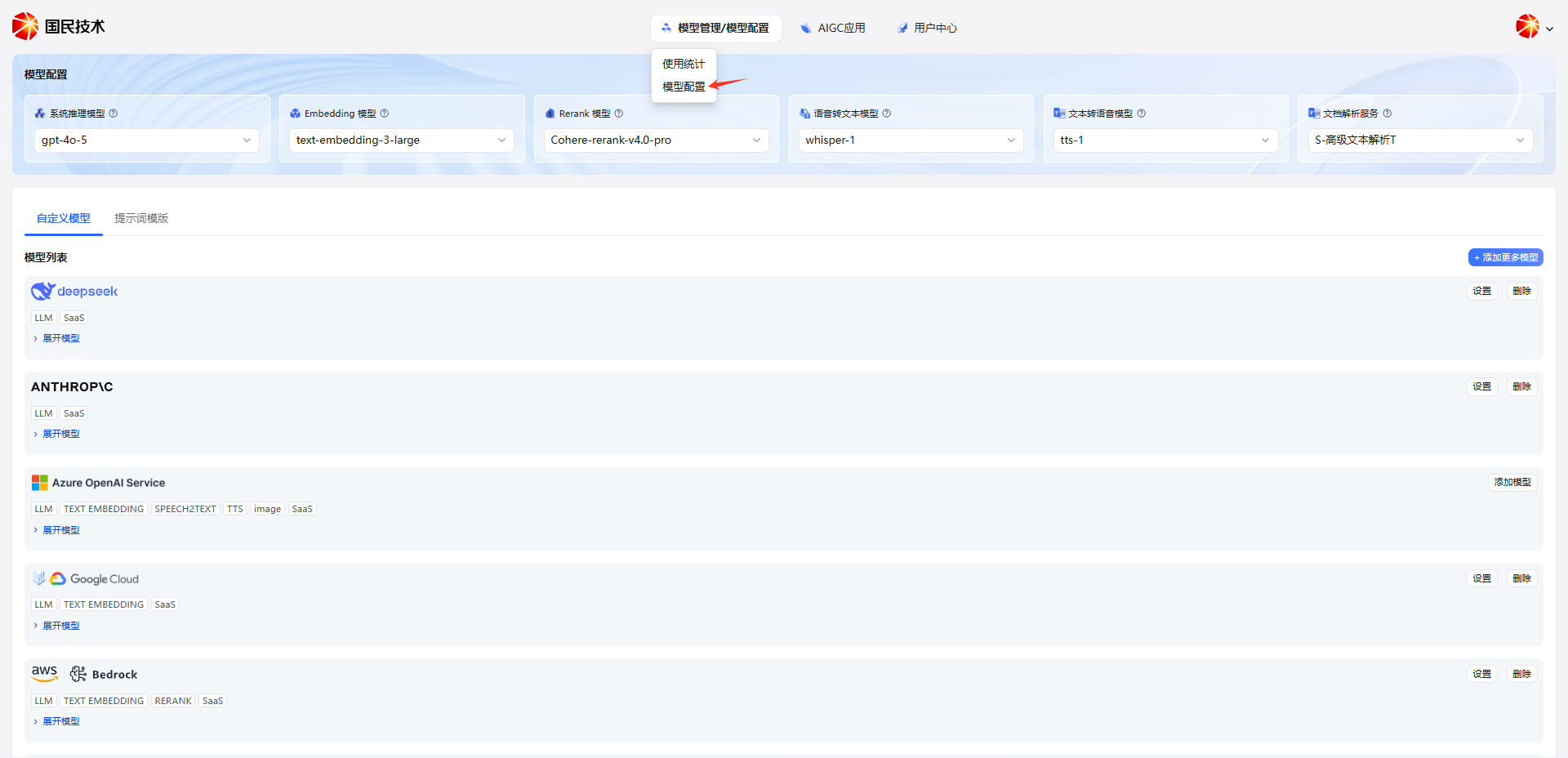Click the 模型配置 section heading
Screen dimensions: 1568x758
[46, 74]
